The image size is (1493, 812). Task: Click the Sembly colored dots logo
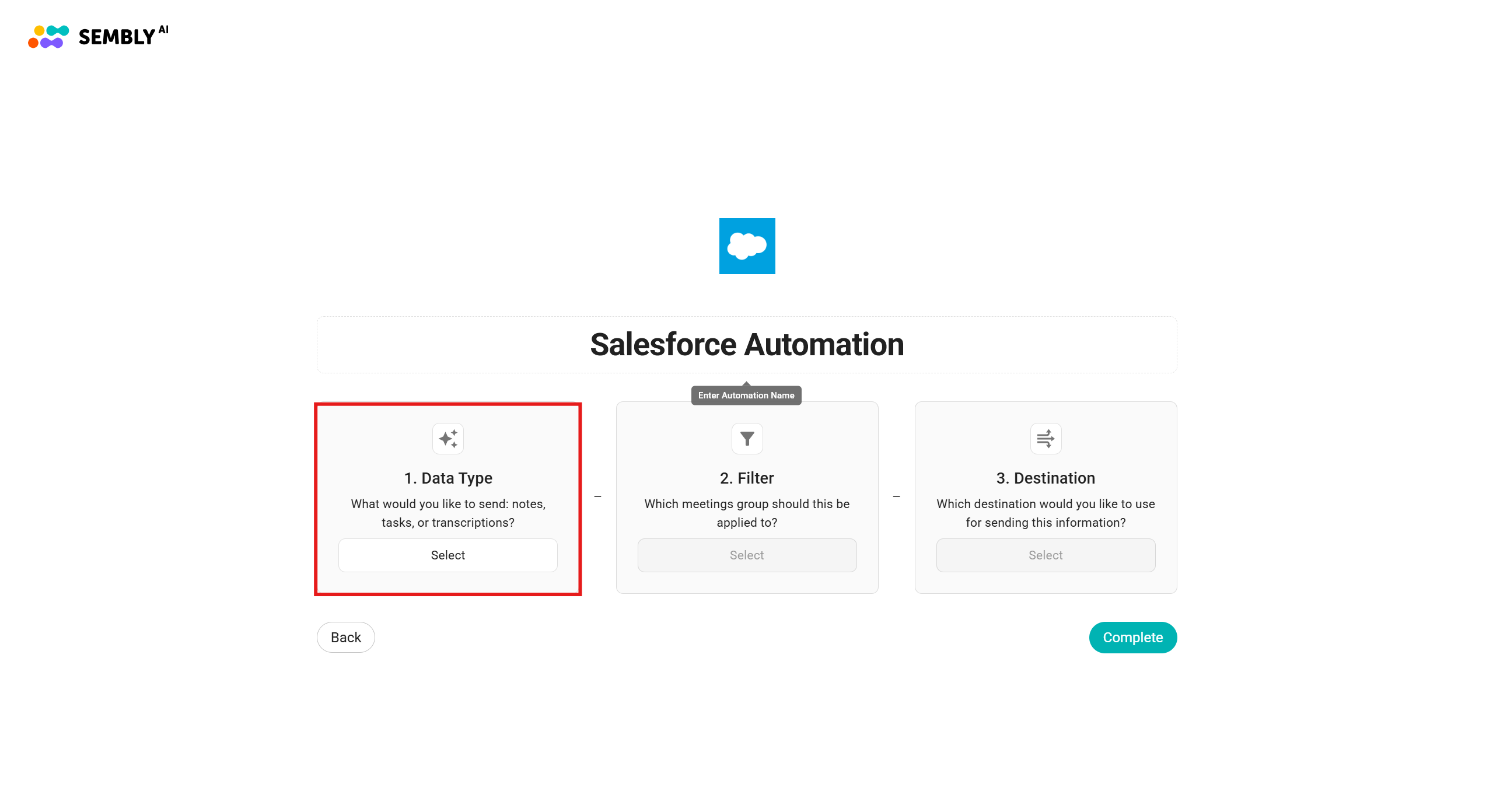coord(48,37)
